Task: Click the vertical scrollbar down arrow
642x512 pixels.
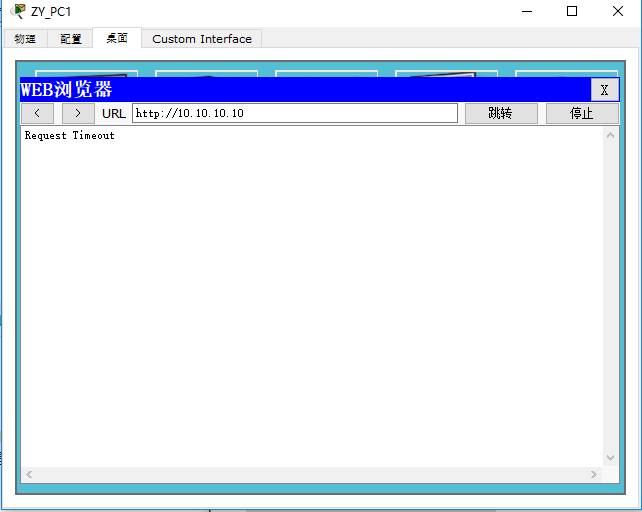Action: pyautogui.click(x=610, y=458)
